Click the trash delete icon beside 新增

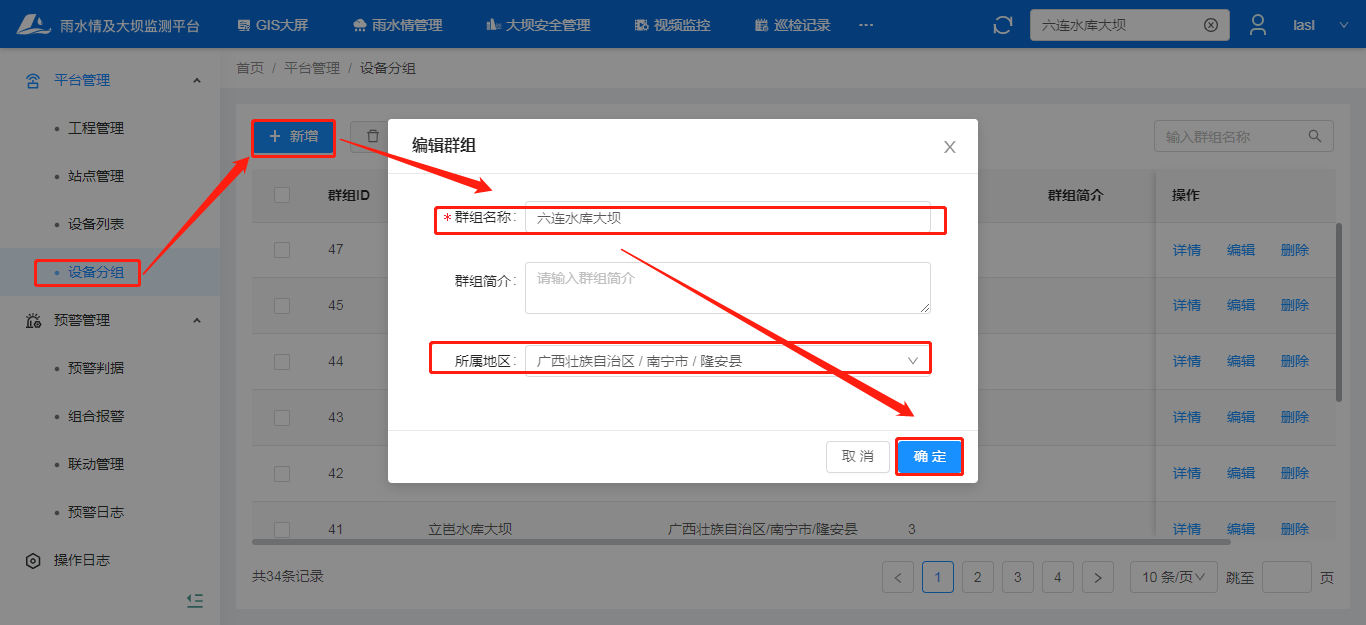click(372, 136)
